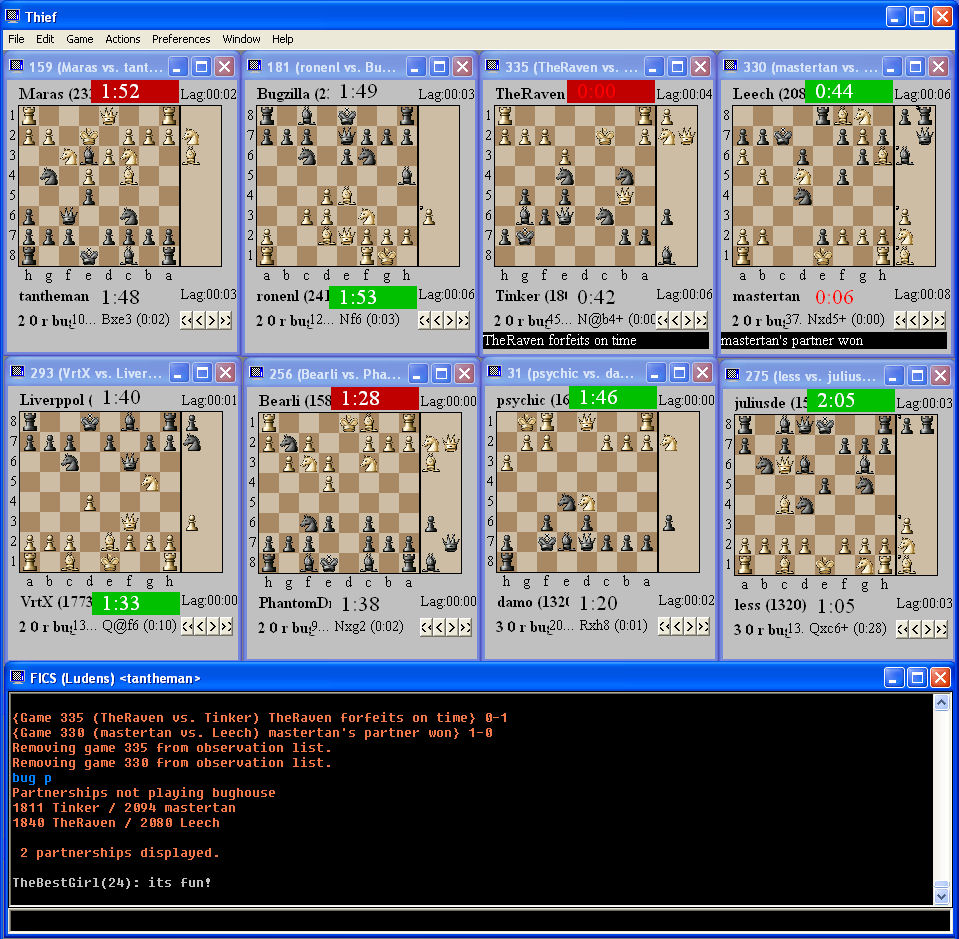Viewport: 959px width, 939px height.
Task: Click the Thief application title bar icon
Action: (x=12, y=16)
